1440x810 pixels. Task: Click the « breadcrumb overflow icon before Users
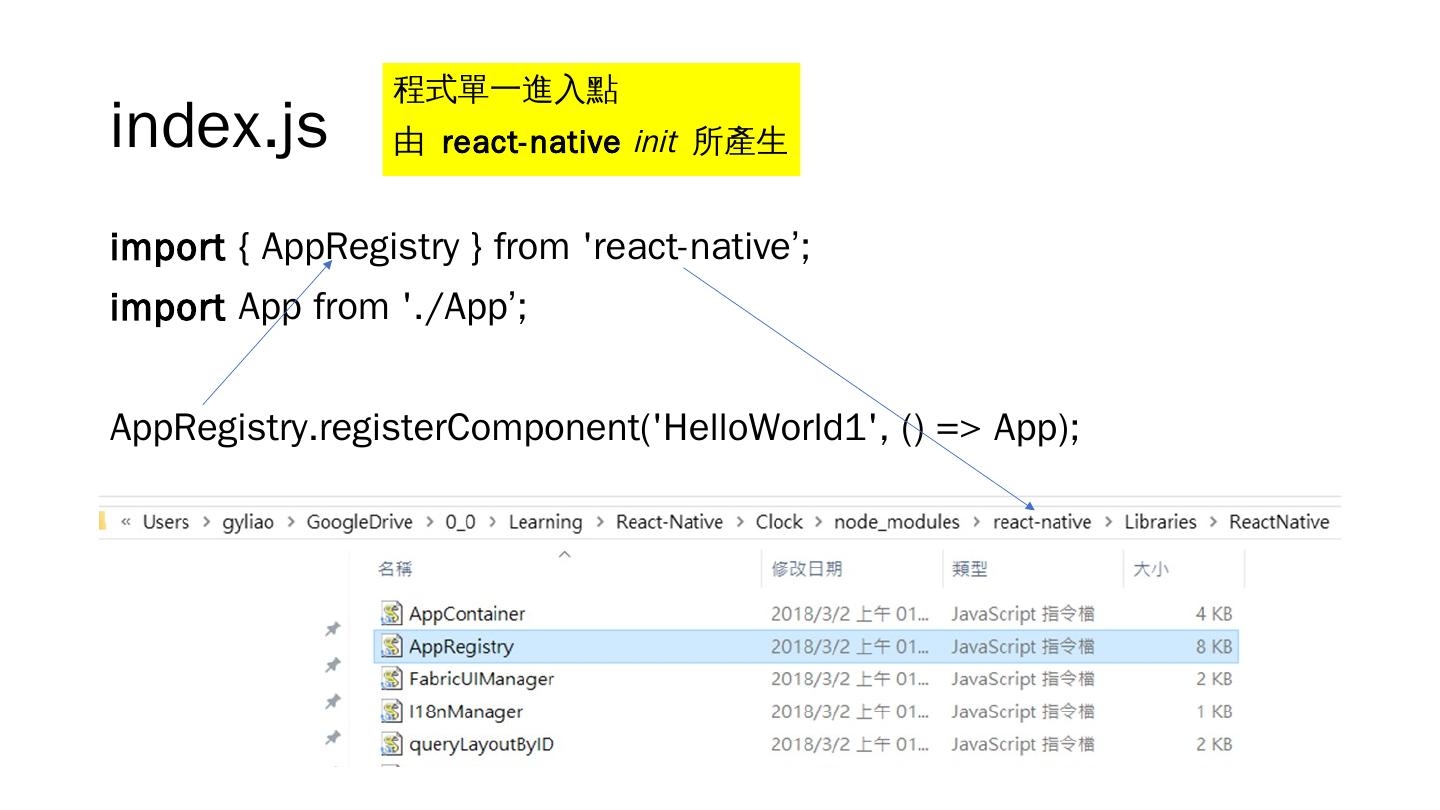coord(127,522)
